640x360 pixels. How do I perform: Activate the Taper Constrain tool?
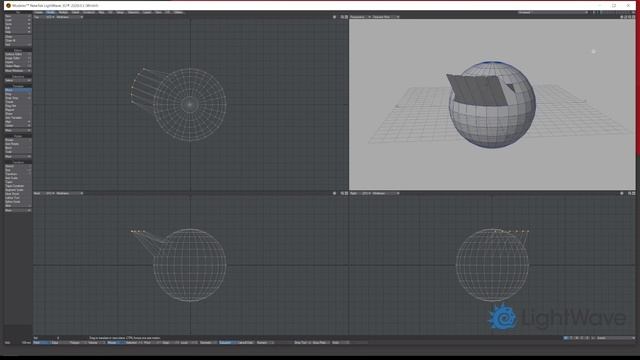[18, 186]
